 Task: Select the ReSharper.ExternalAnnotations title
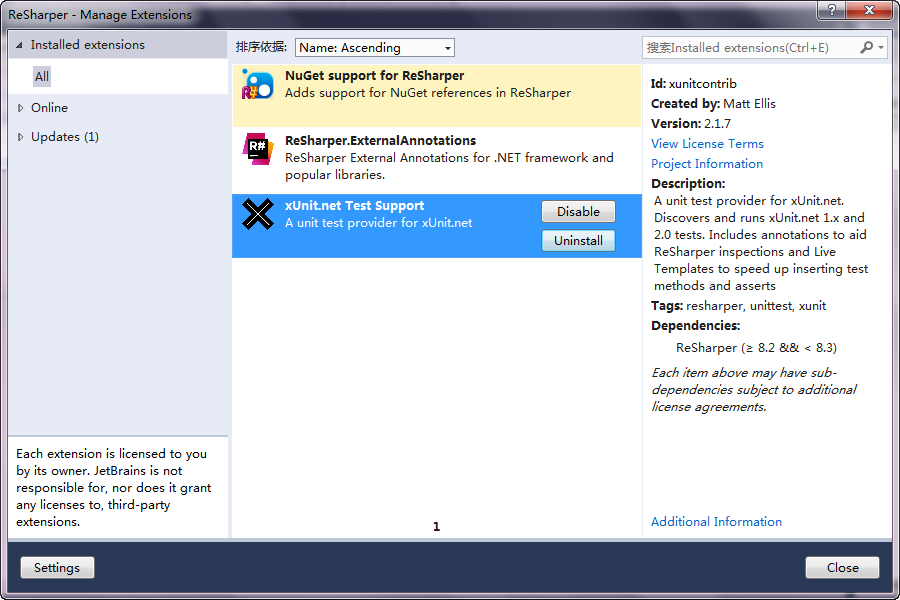point(381,141)
